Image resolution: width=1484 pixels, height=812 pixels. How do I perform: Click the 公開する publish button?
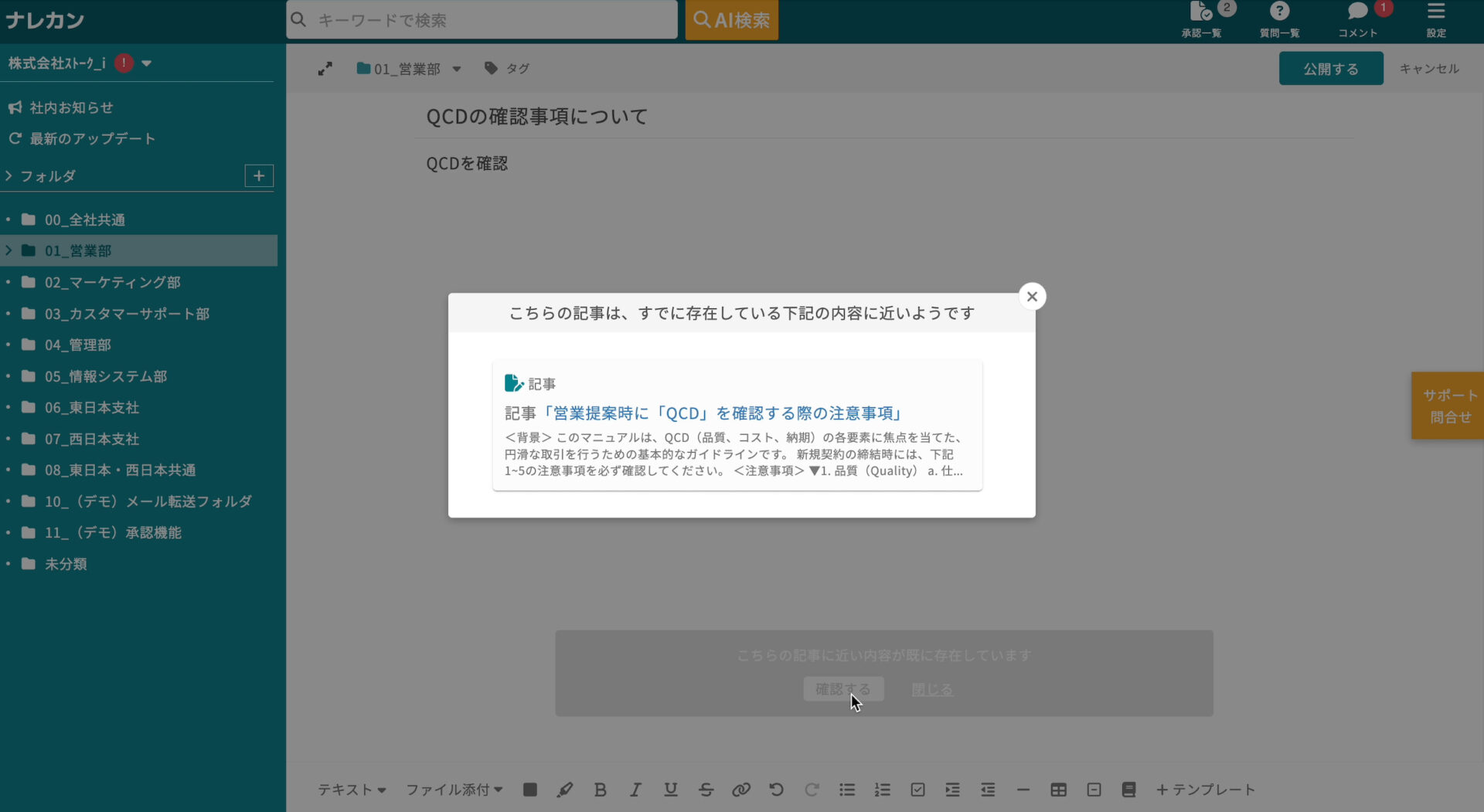1330,68
